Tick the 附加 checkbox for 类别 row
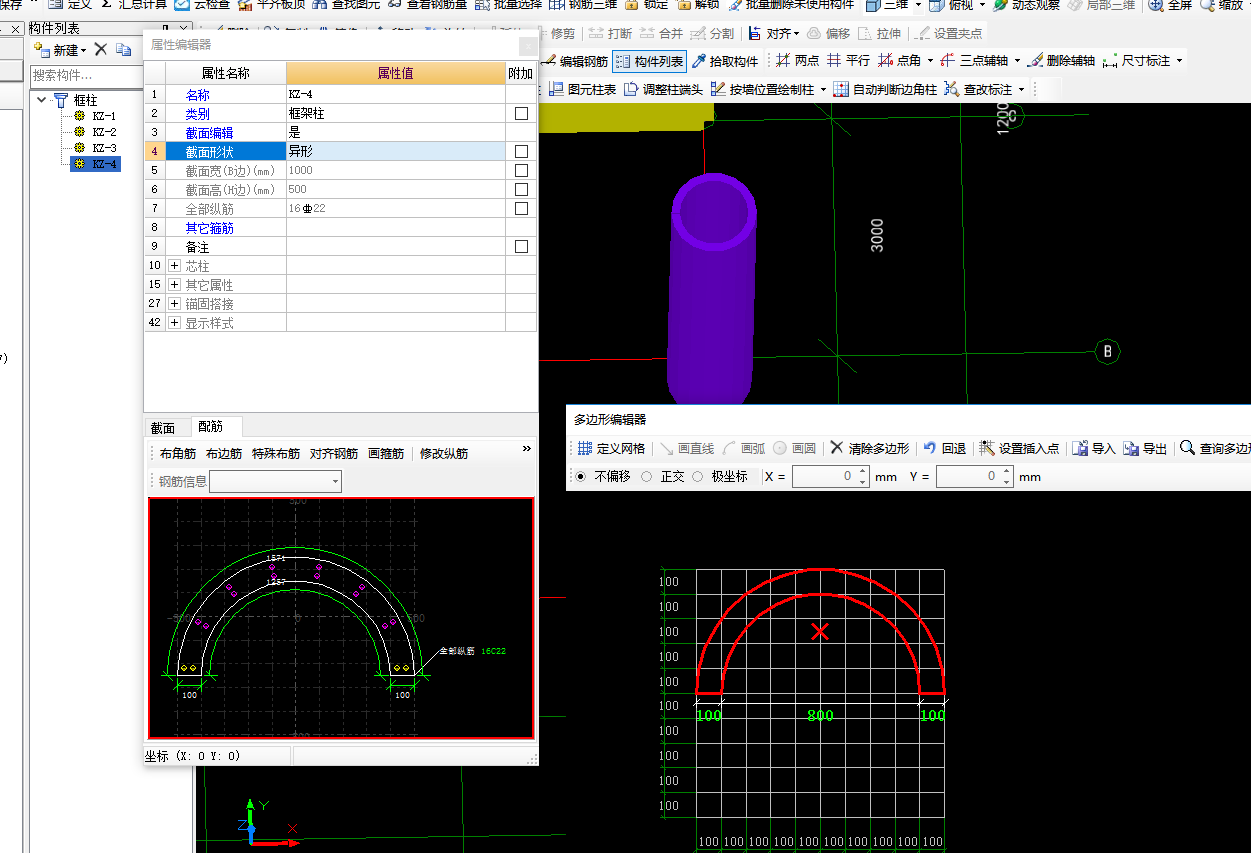This screenshot has width=1251, height=853. pyautogui.click(x=521, y=114)
